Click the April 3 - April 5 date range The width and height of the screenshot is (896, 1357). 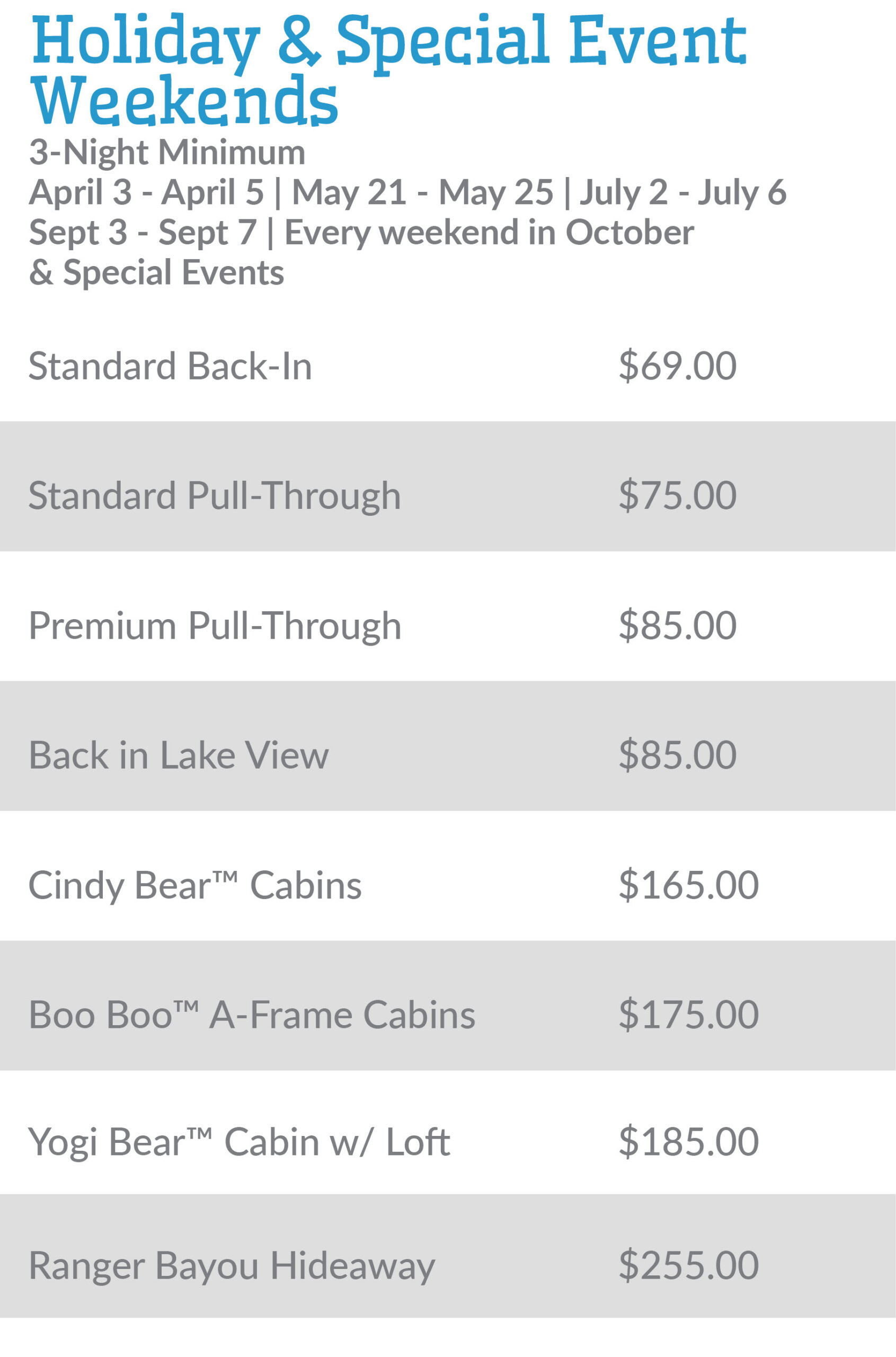click(146, 192)
